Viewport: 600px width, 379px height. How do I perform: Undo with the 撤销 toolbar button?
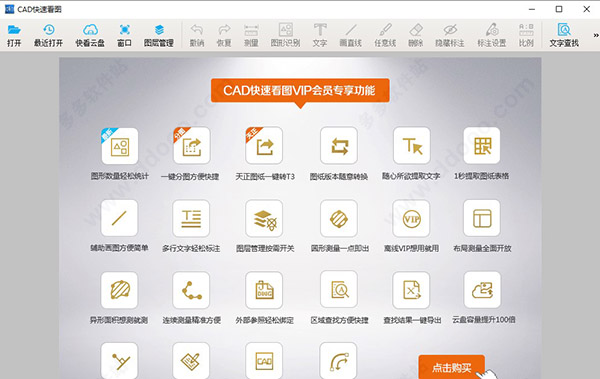click(x=197, y=35)
